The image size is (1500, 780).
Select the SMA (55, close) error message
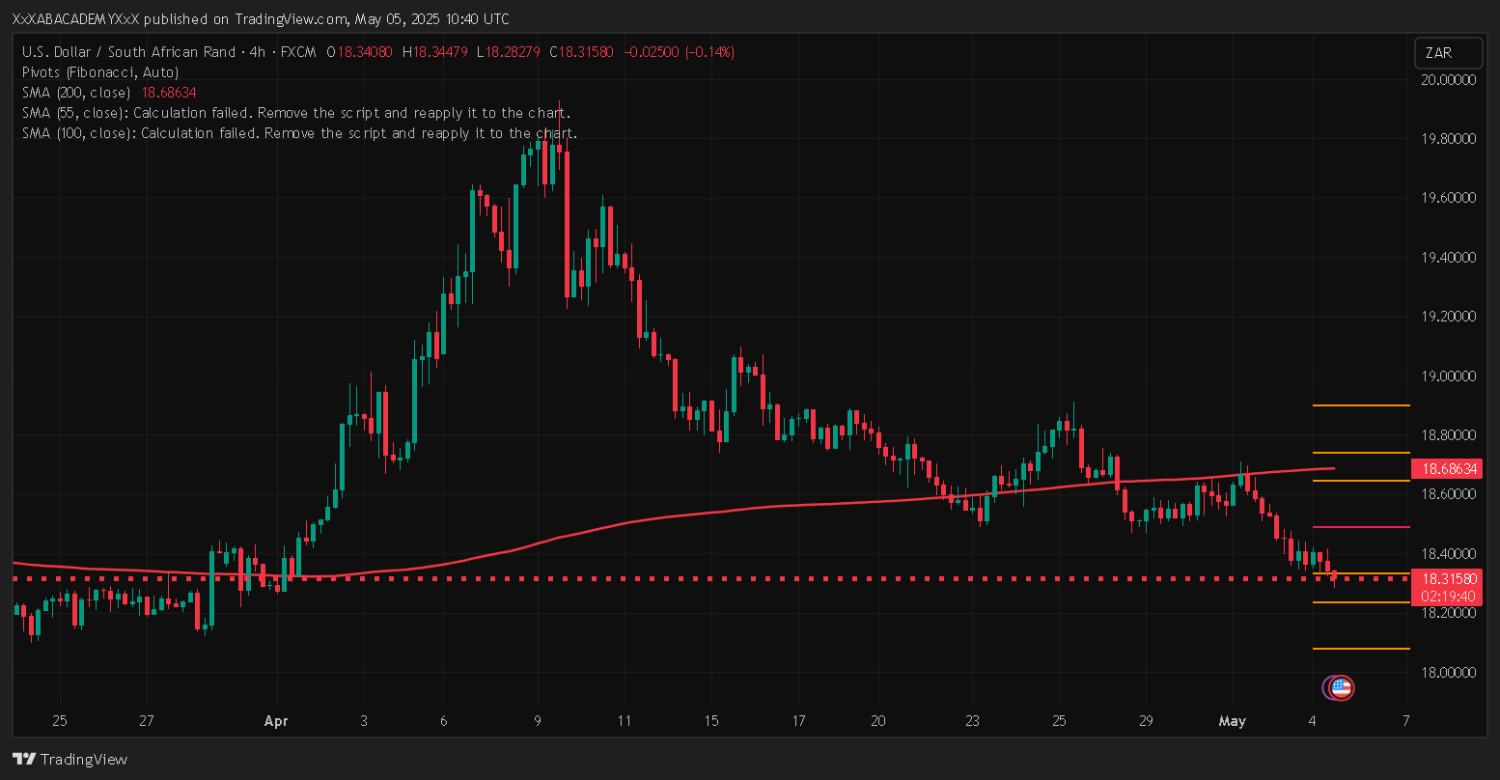click(x=296, y=113)
